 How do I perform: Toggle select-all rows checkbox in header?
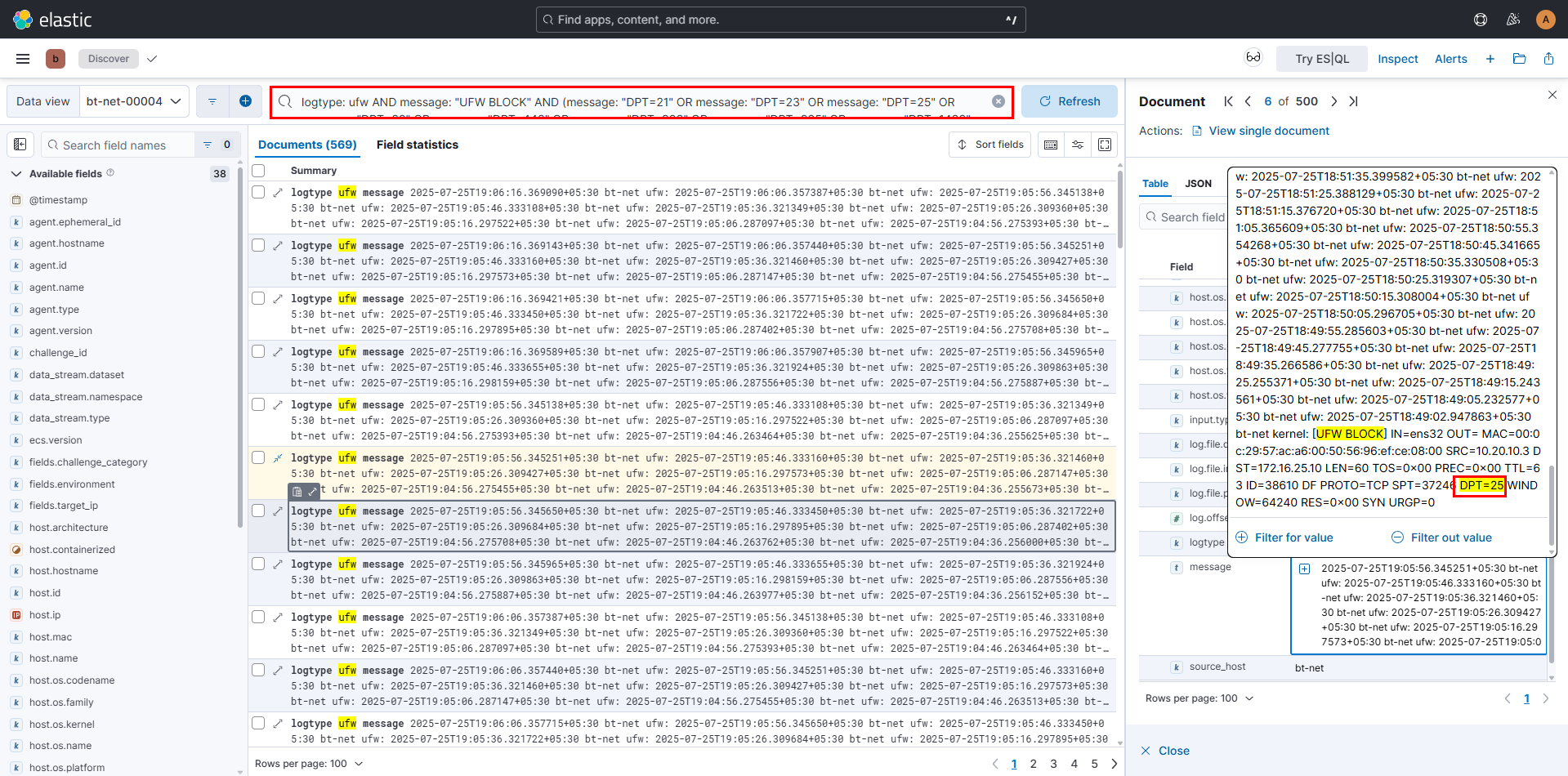tap(258, 171)
